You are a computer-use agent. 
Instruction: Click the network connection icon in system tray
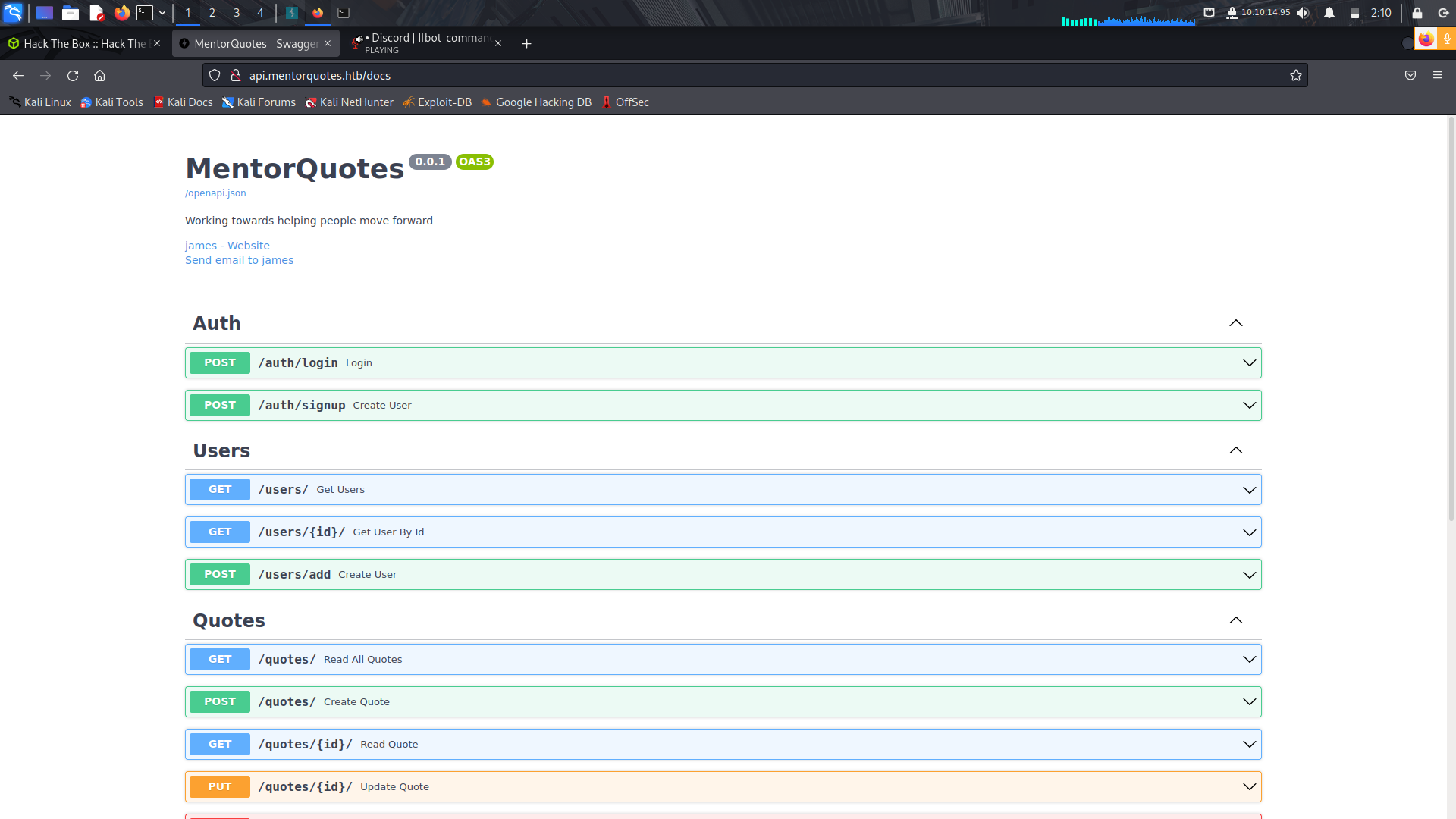[x=1210, y=13]
